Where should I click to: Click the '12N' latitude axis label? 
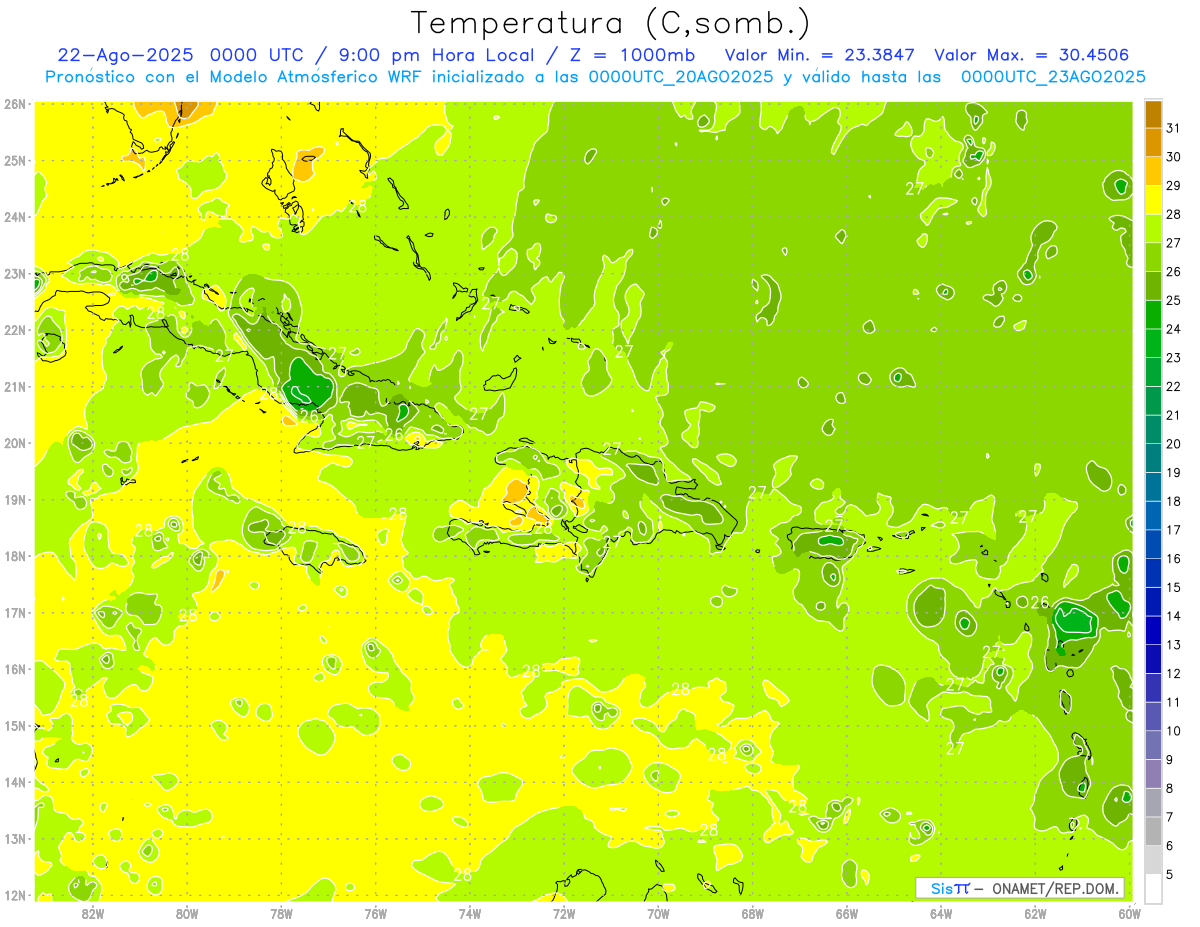pyautogui.click(x=14, y=895)
